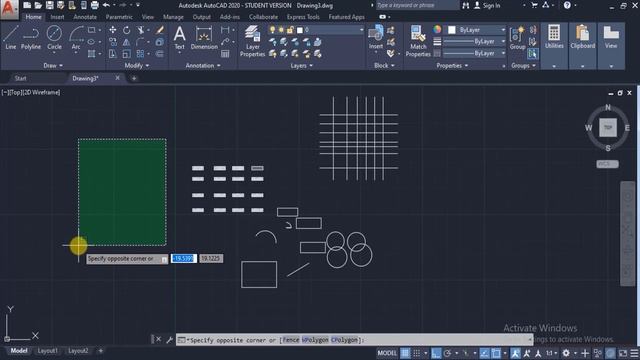Click the keyword search field
This screenshot has width=640, height=360.
pos(417,5)
